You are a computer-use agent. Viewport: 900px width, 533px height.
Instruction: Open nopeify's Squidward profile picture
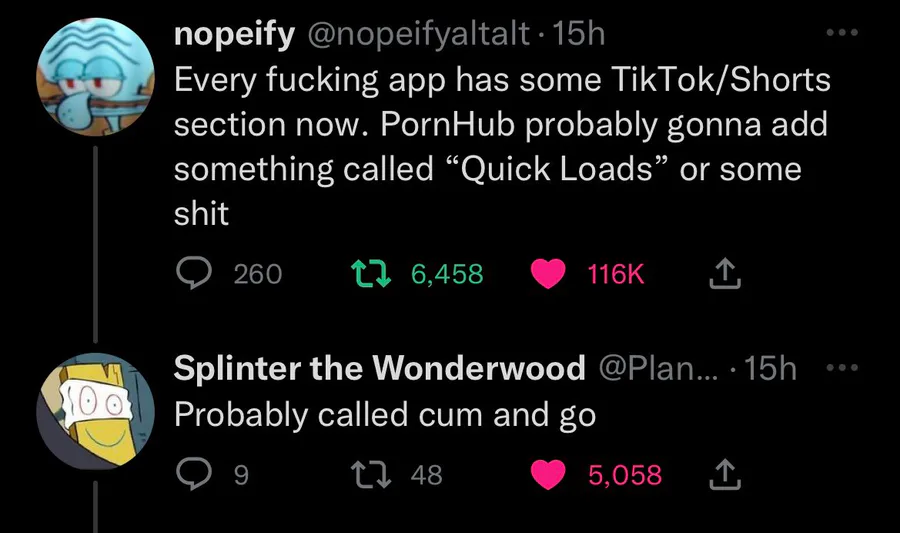[x=95, y=77]
